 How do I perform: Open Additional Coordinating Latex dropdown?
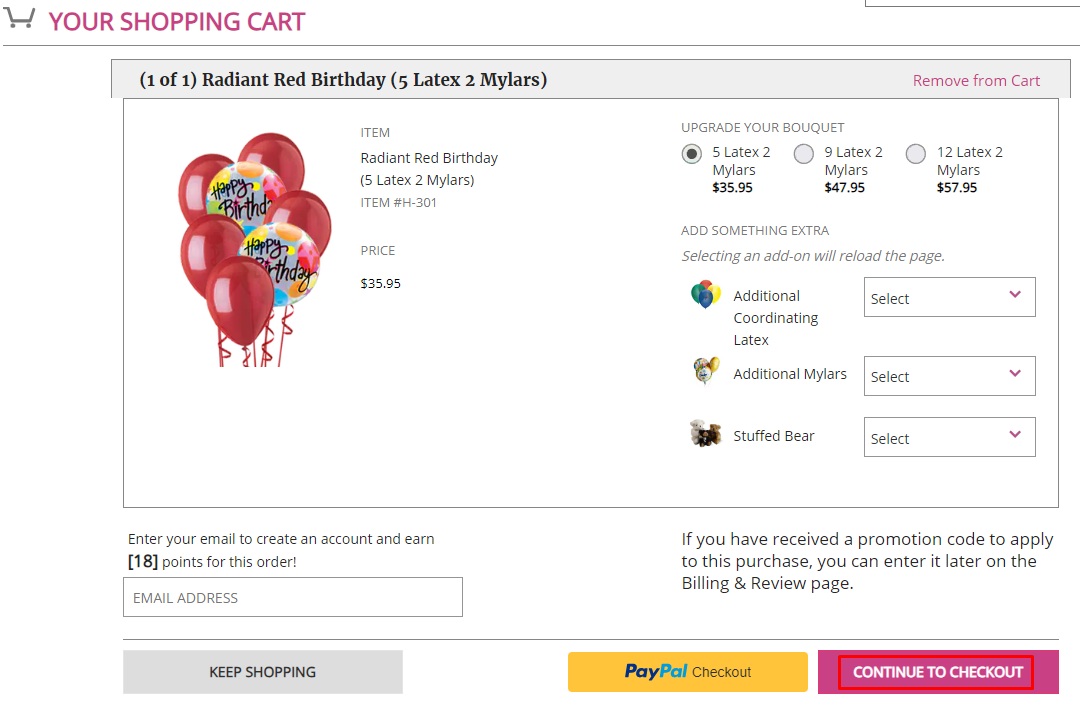[948, 298]
